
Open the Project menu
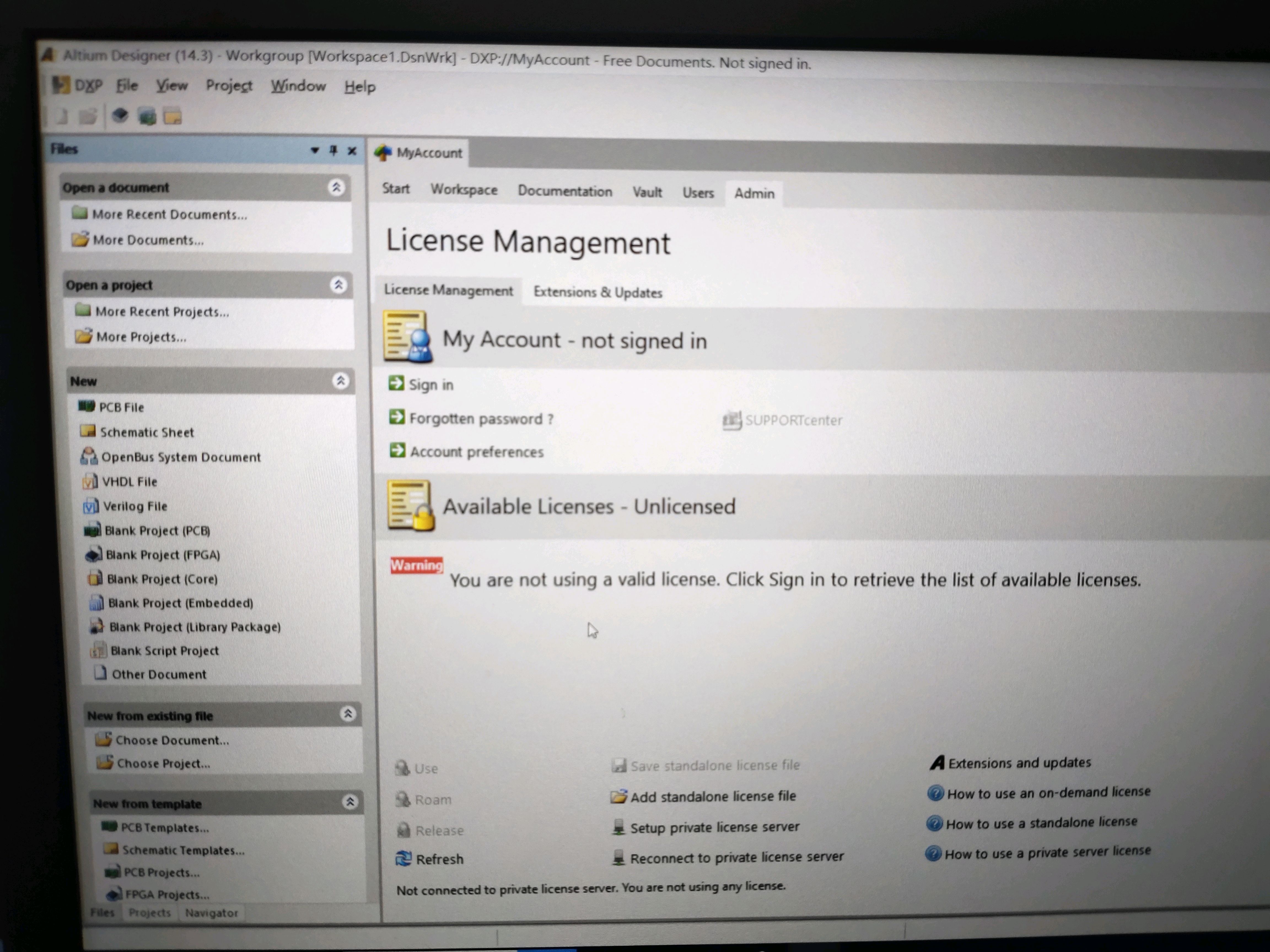point(229,85)
